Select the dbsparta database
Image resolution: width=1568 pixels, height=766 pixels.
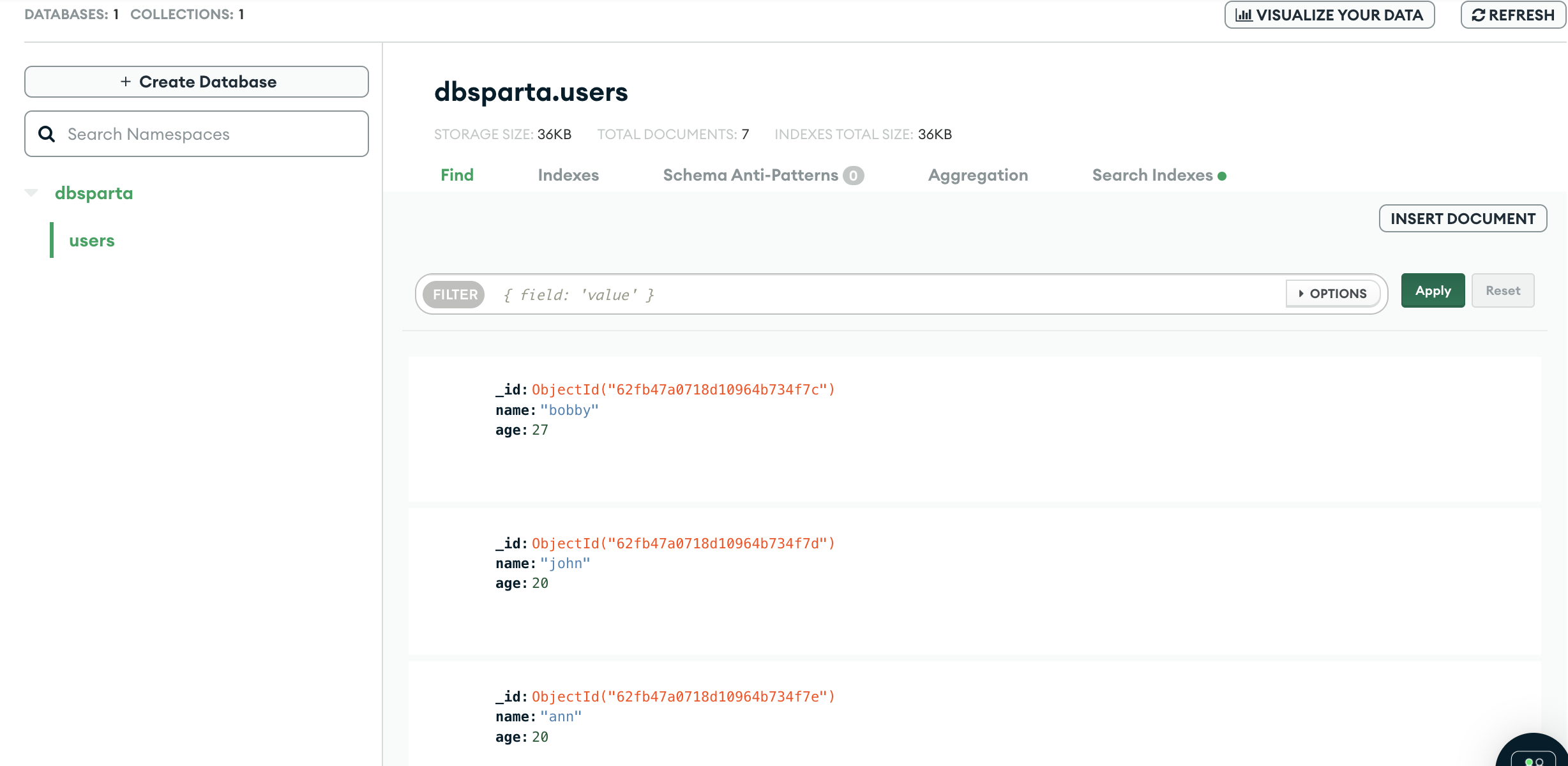pos(94,193)
